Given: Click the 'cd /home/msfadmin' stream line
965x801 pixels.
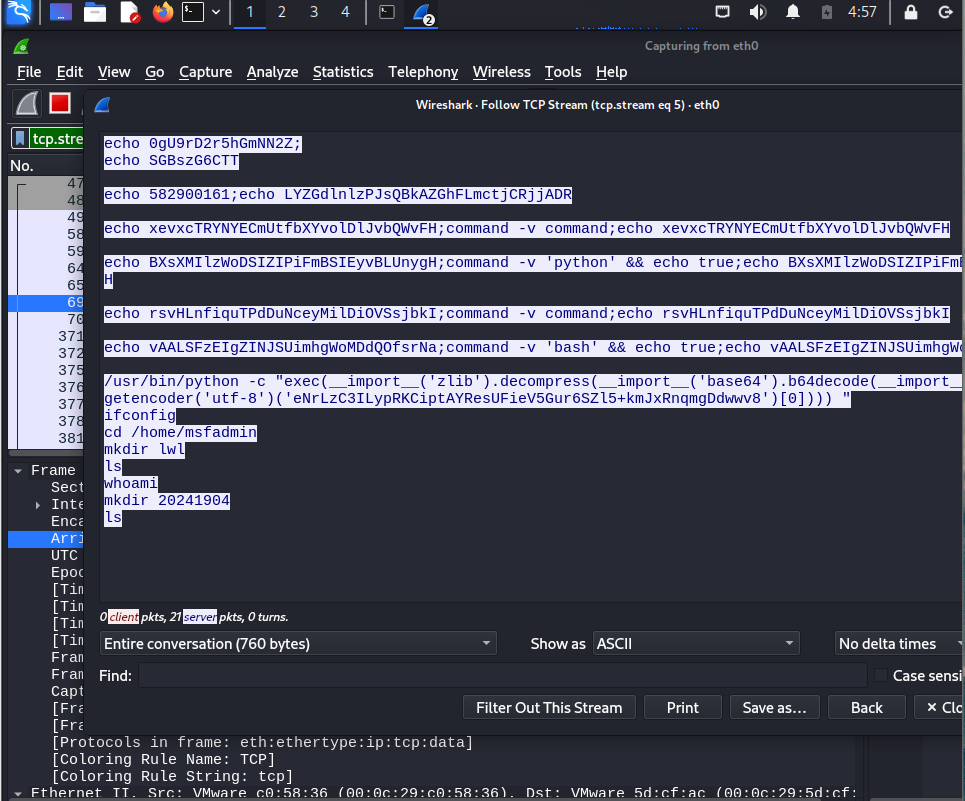Looking at the screenshot, I should [x=180, y=432].
